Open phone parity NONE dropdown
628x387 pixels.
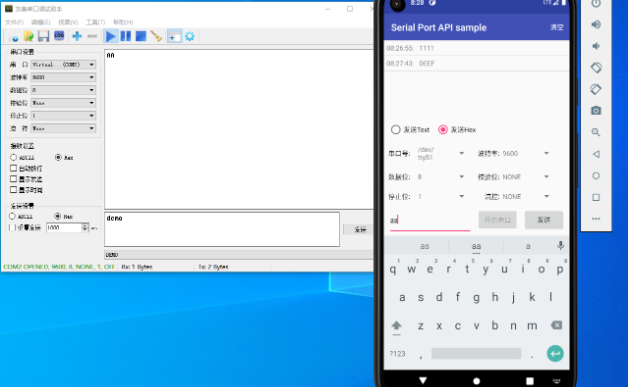525,177
